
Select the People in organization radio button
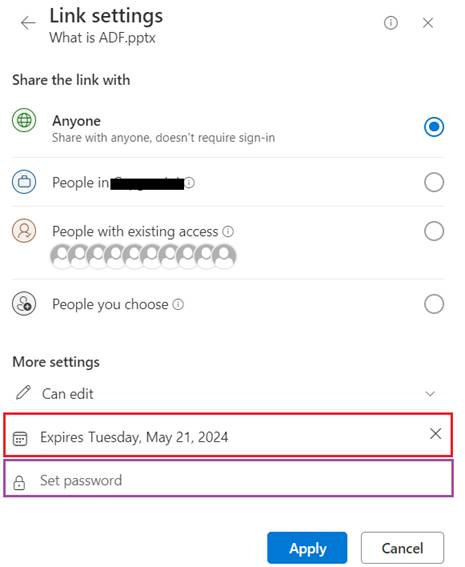pyautogui.click(x=434, y=182)
